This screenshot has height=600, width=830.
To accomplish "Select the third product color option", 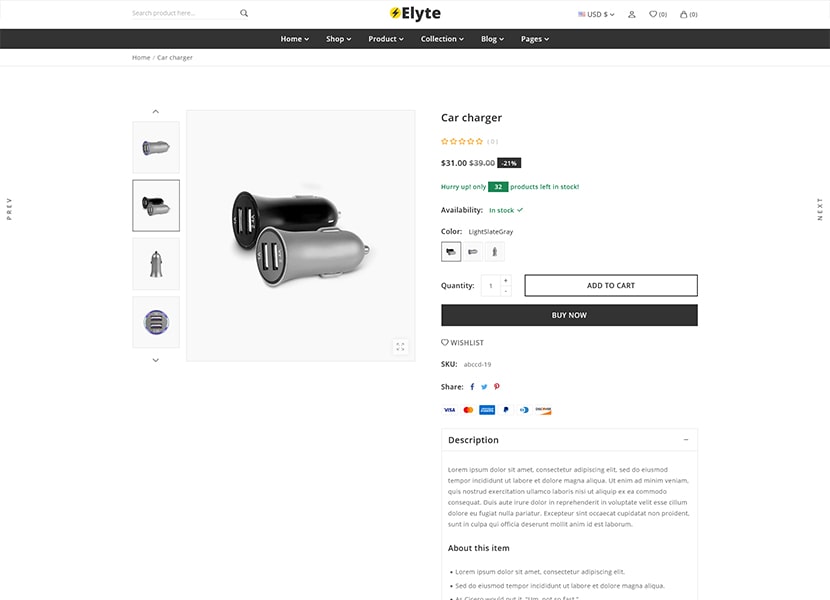I will pyautogui.click(x=494, y=251).
